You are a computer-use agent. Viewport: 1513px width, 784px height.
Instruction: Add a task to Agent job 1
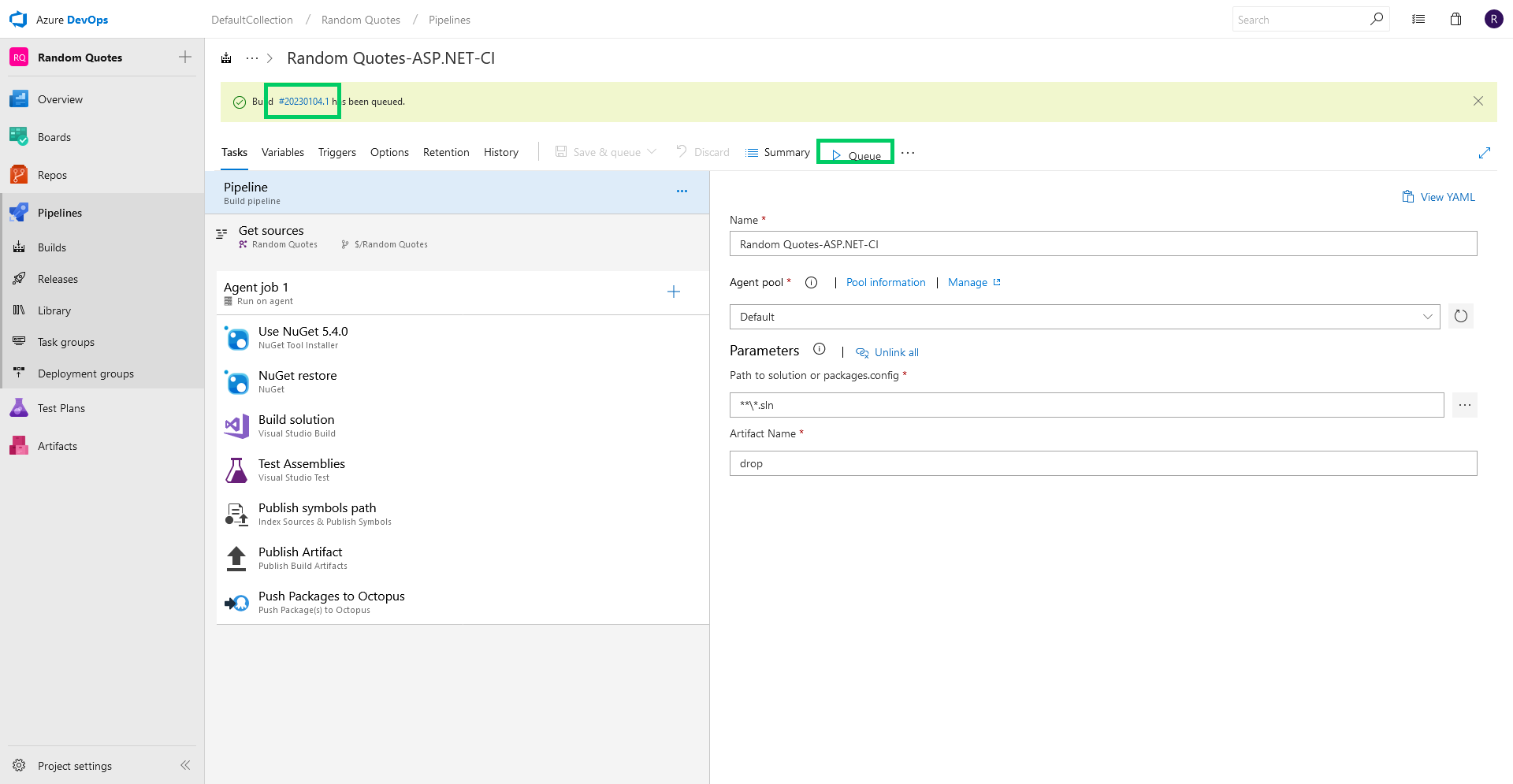pyautogui.click(x=674, y=292)
